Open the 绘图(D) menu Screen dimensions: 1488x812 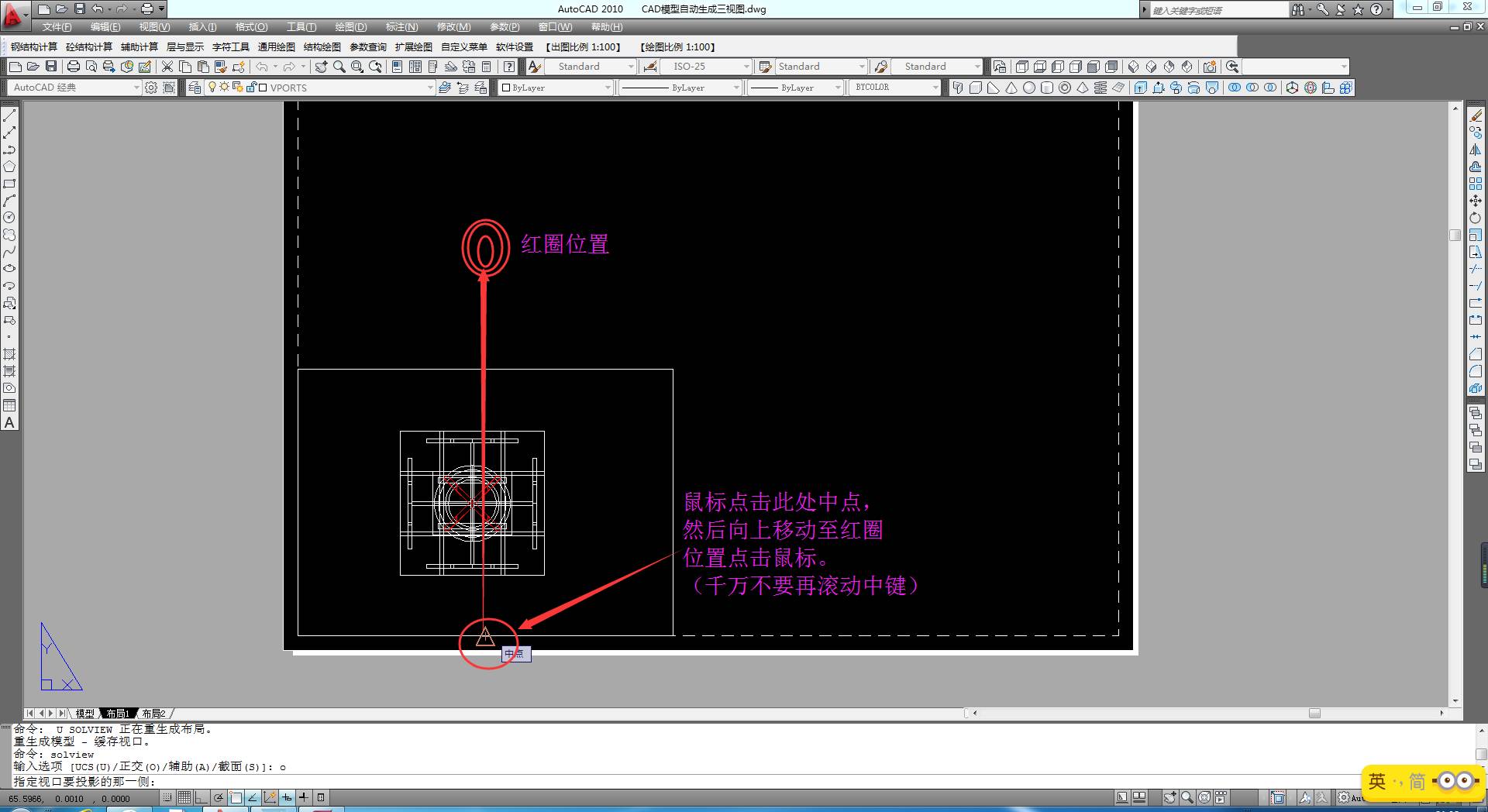tap(350, 27)
